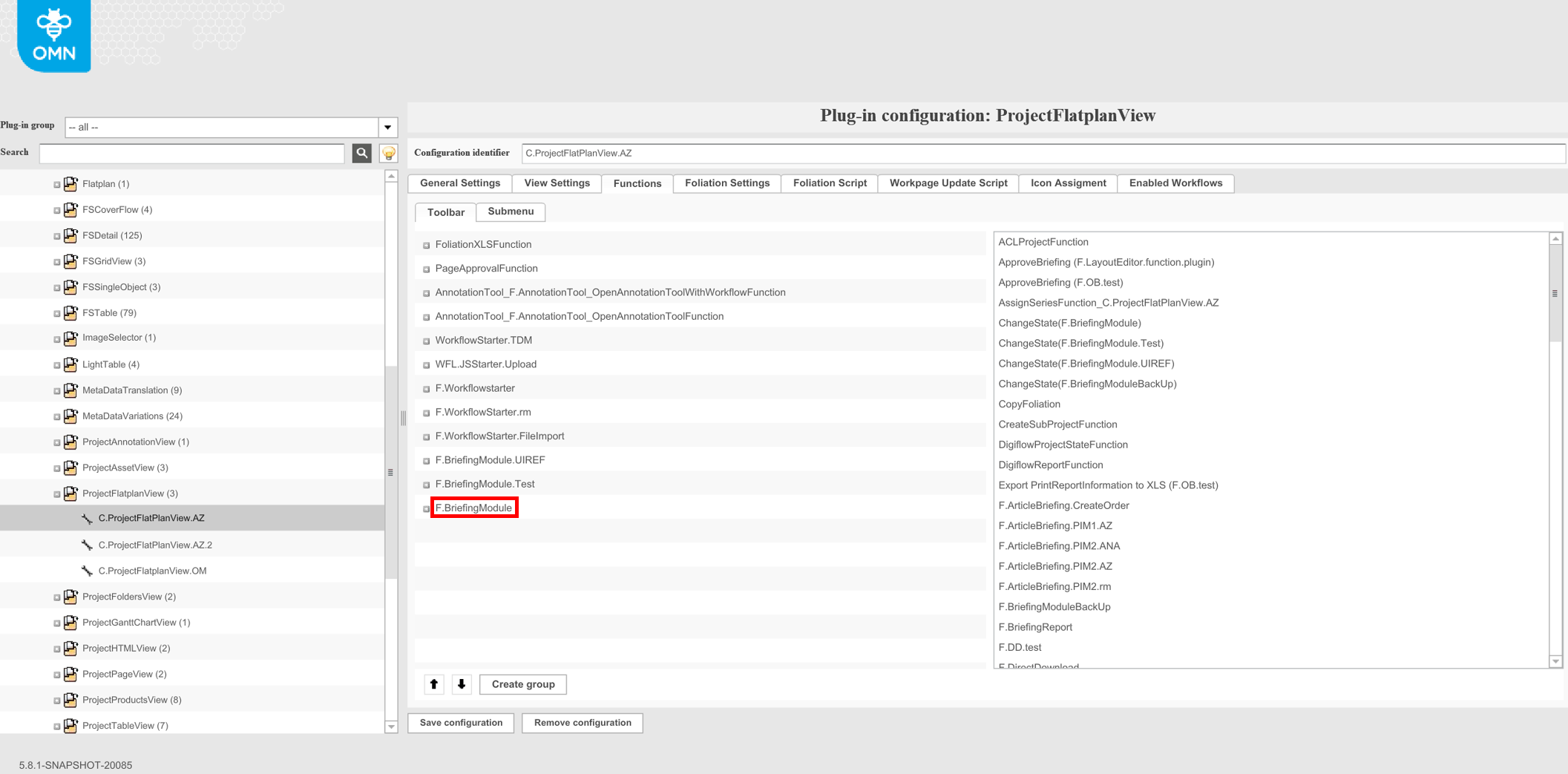The height and width of the screenshot is (774, 1568).
Task: Click Save configuration button
Action: (x=461, y=723)
